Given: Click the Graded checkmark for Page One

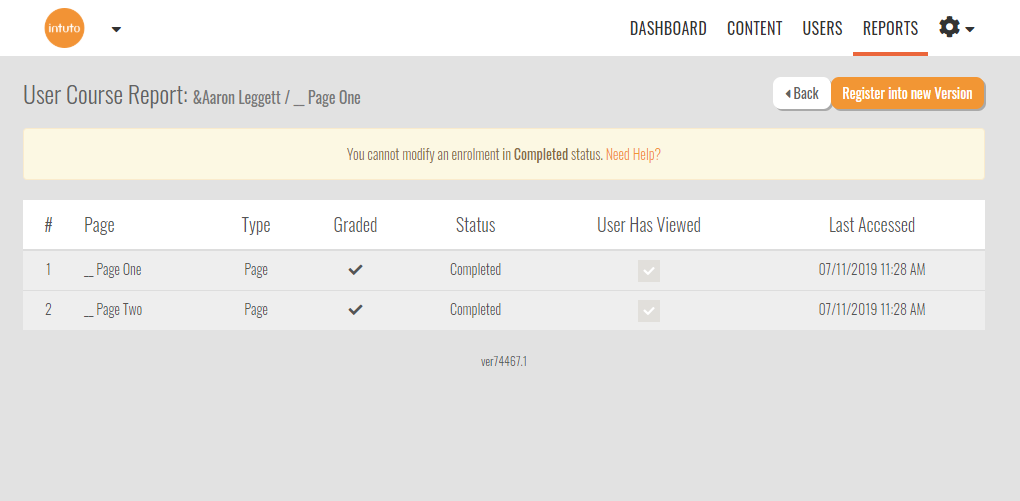Looking at the screenshot, I should 355,270.
